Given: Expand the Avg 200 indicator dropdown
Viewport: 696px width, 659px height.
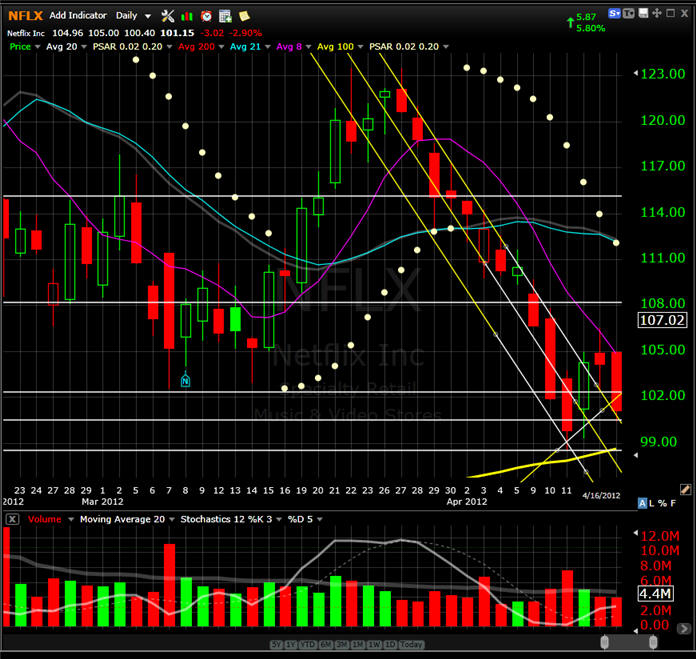Looking at the screenshot, I should (221, 47).
